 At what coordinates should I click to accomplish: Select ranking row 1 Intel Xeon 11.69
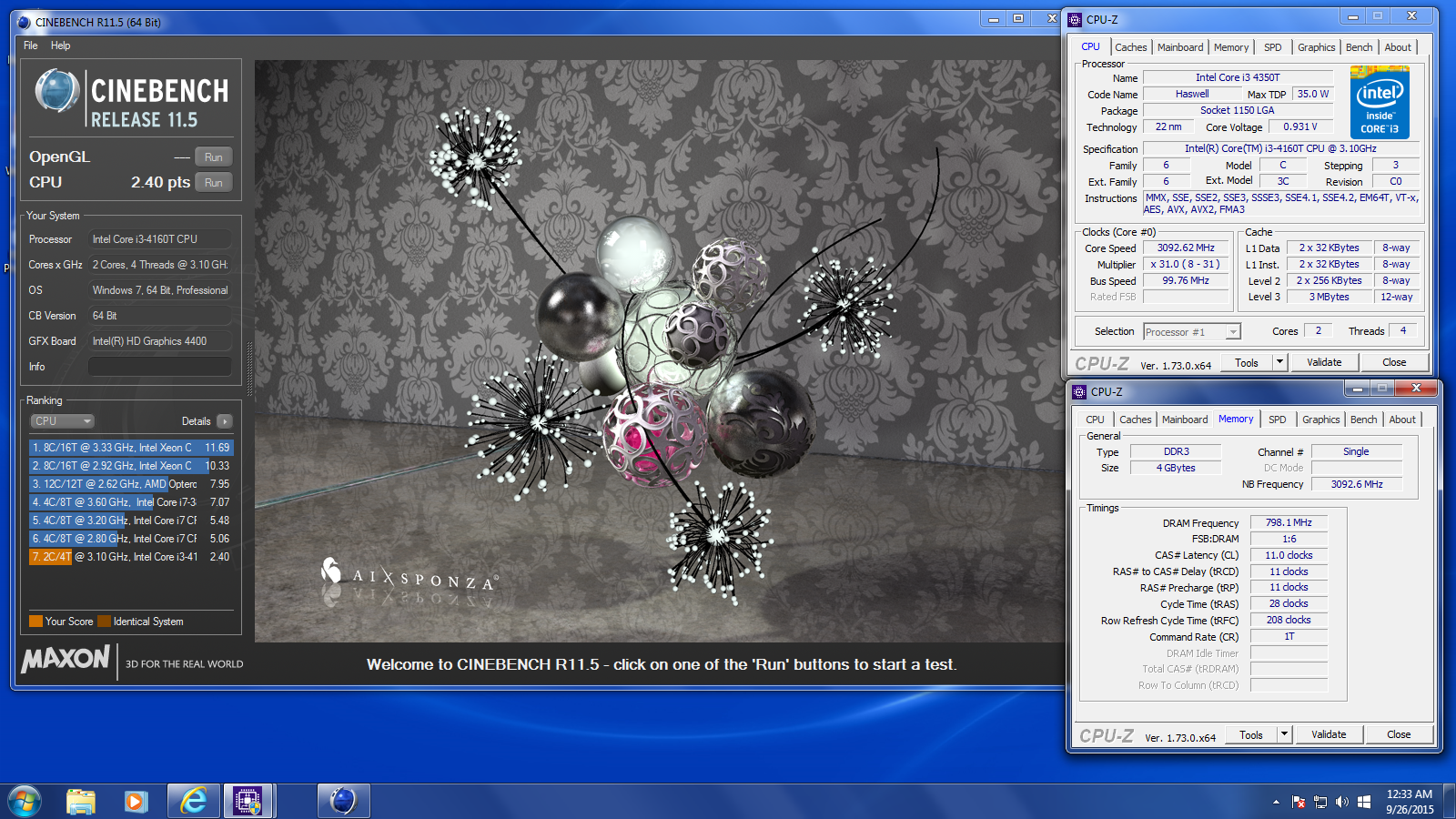click(x=131, y=448)
